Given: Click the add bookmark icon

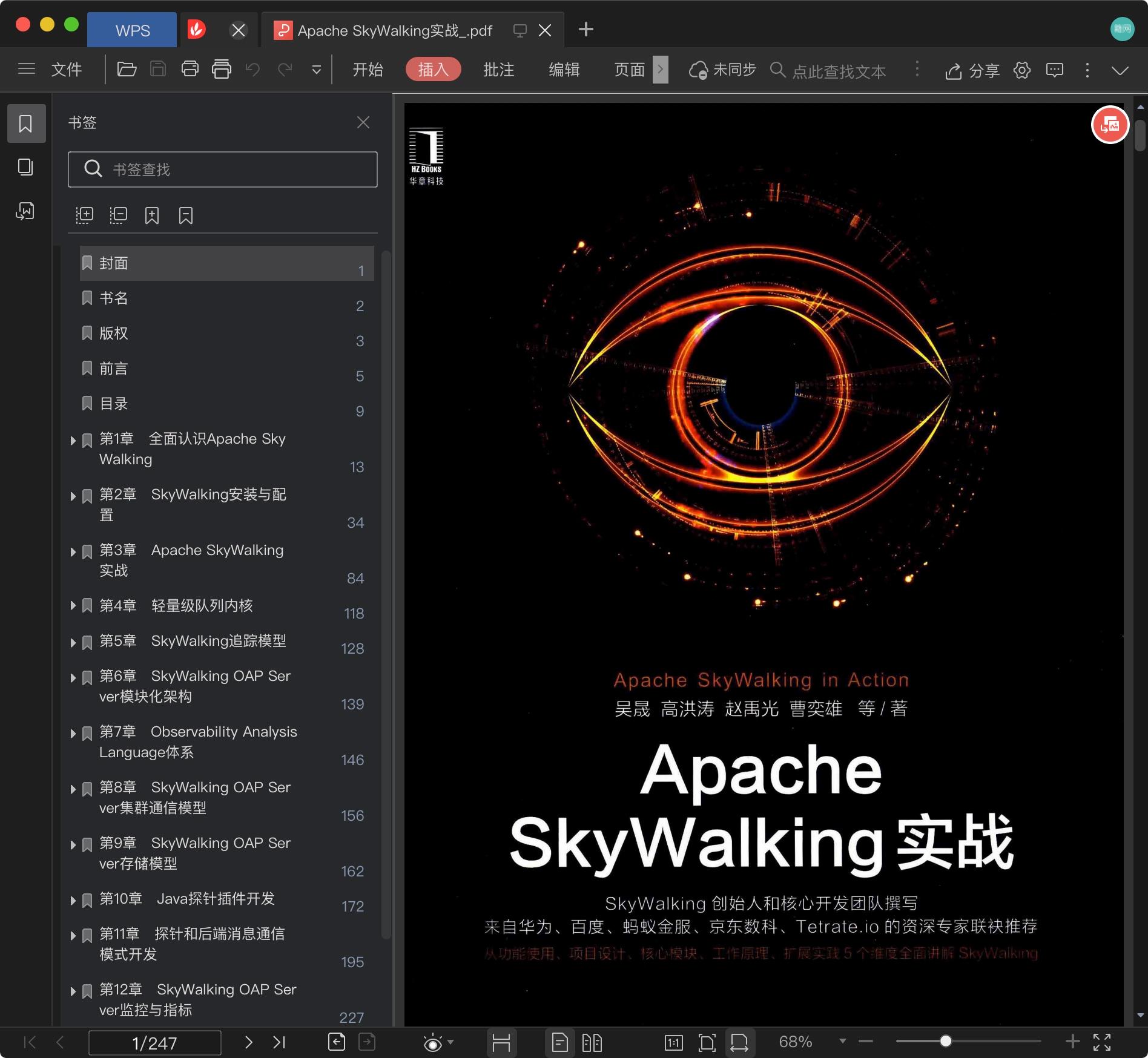Looking at the screenshot, I should [x=152, y=215].
